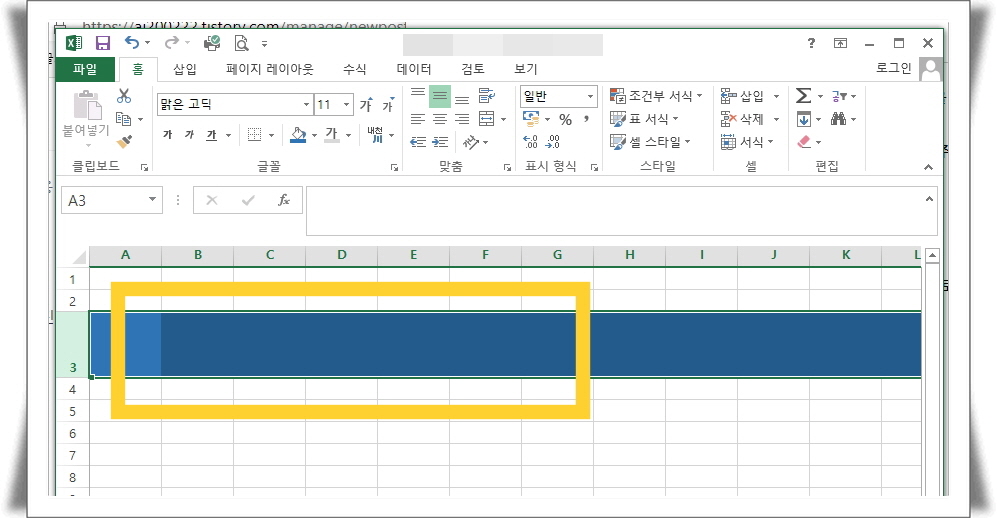The image size is (997, 518).
Task: Click the 삭제 delete cells button
Action: tap(742, 119)
